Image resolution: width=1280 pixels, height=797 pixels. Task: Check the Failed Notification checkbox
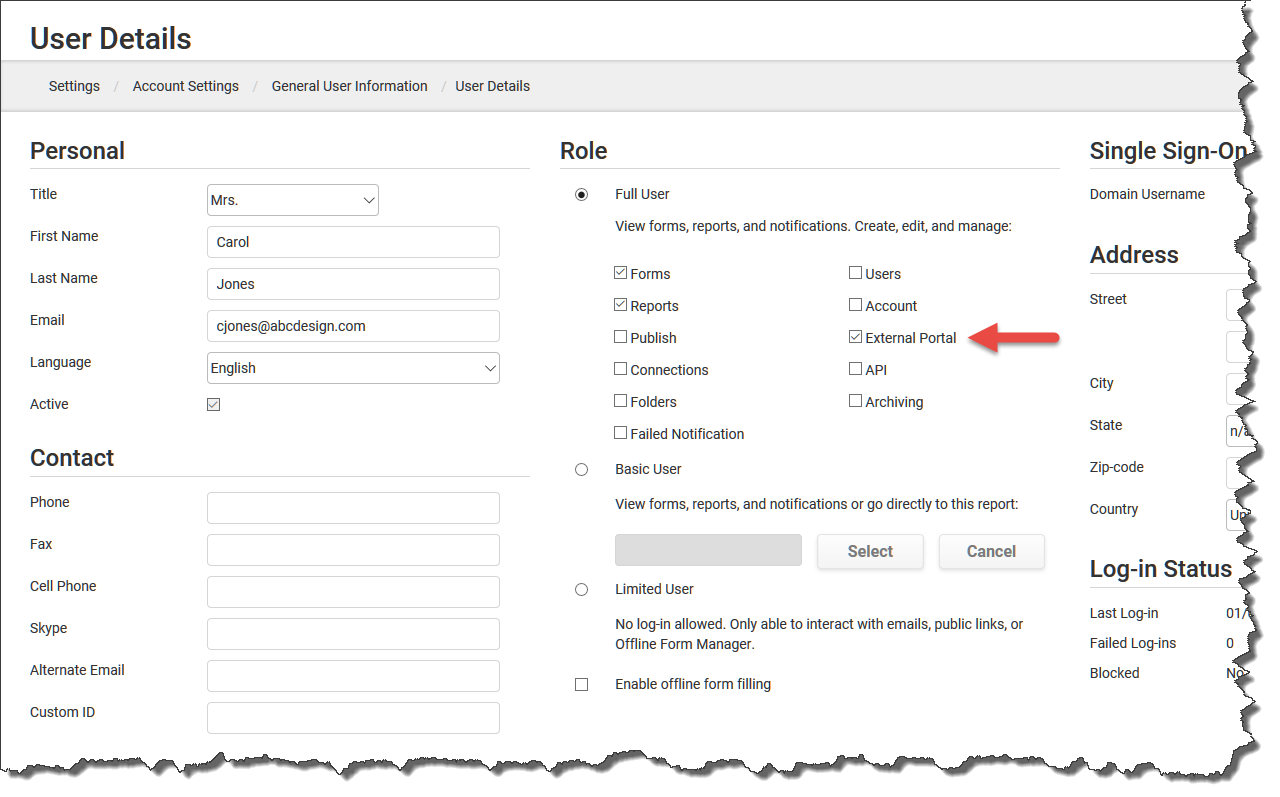[x=621, y=433]
